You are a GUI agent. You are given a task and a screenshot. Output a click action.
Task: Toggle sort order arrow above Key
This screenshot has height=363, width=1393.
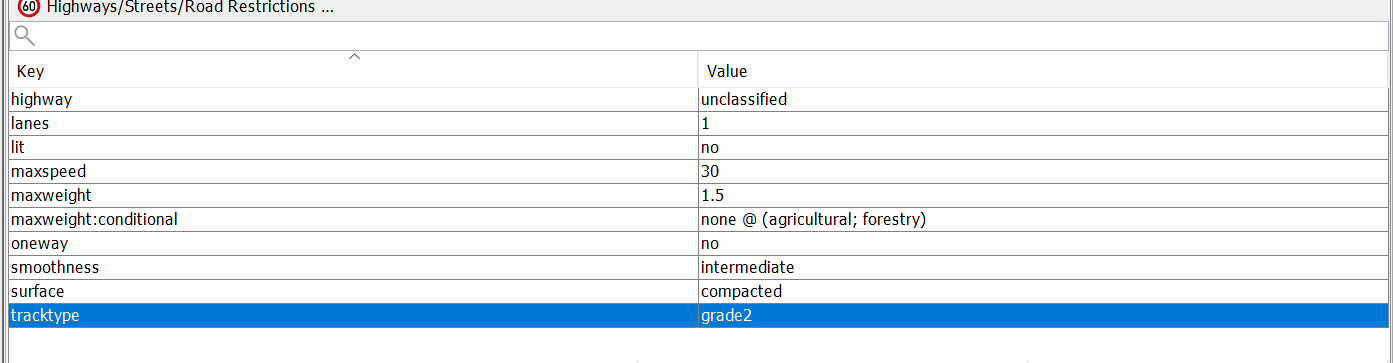pyautogui.click(x=354, y=57)
